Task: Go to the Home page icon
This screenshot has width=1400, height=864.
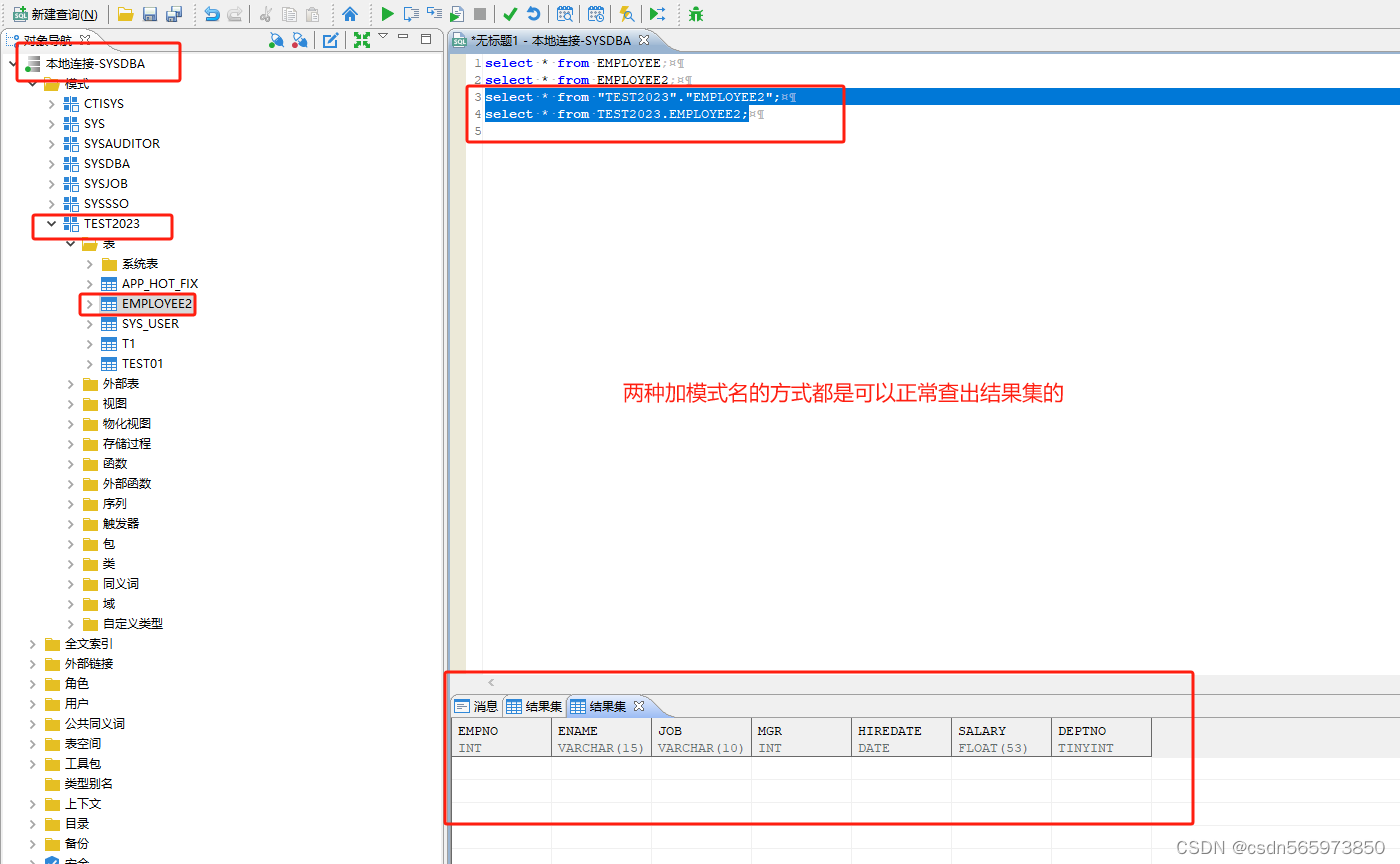Action: tap(350, 14)
